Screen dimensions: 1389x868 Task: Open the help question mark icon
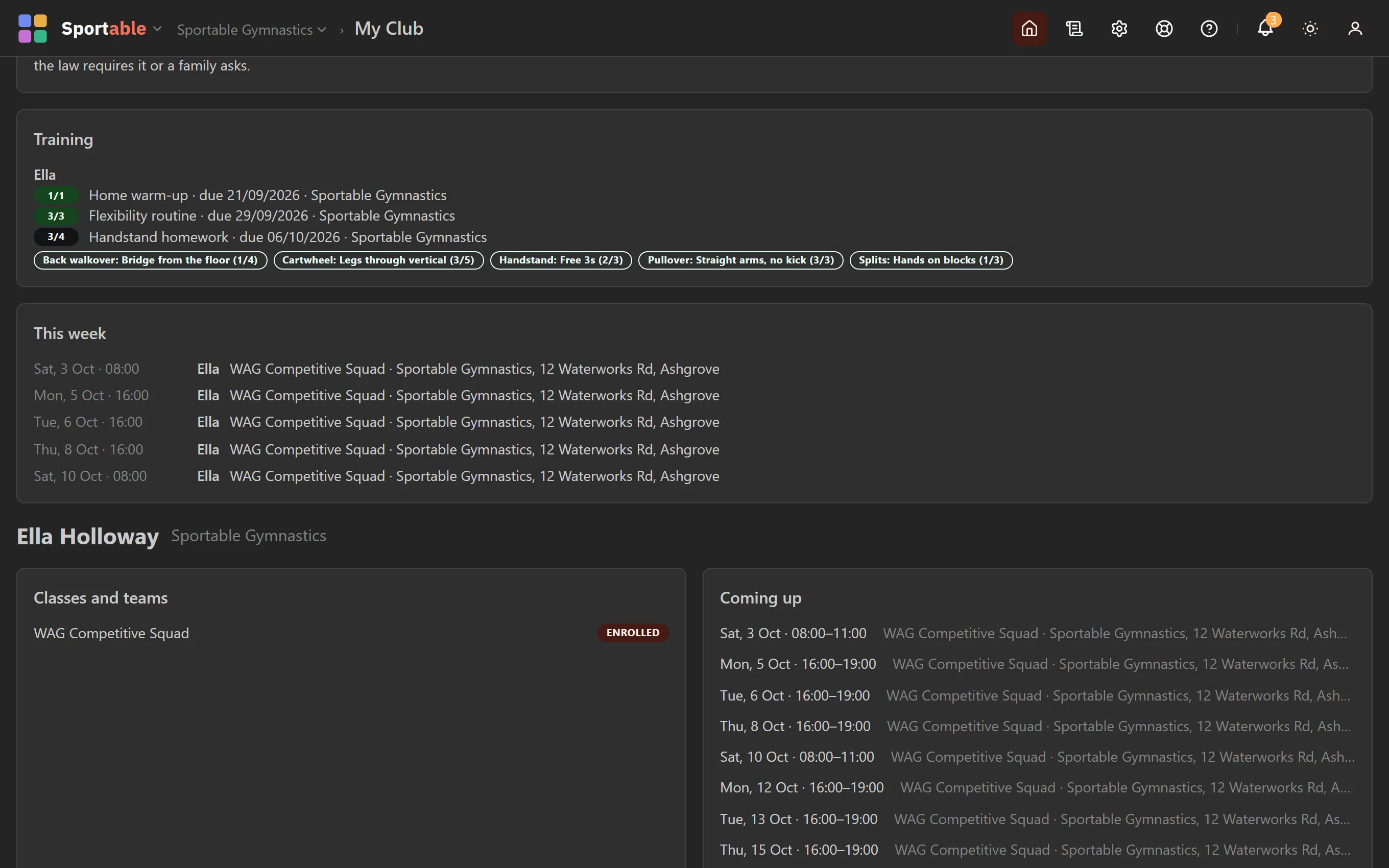pyautogui.click(x=1209, y=28)
